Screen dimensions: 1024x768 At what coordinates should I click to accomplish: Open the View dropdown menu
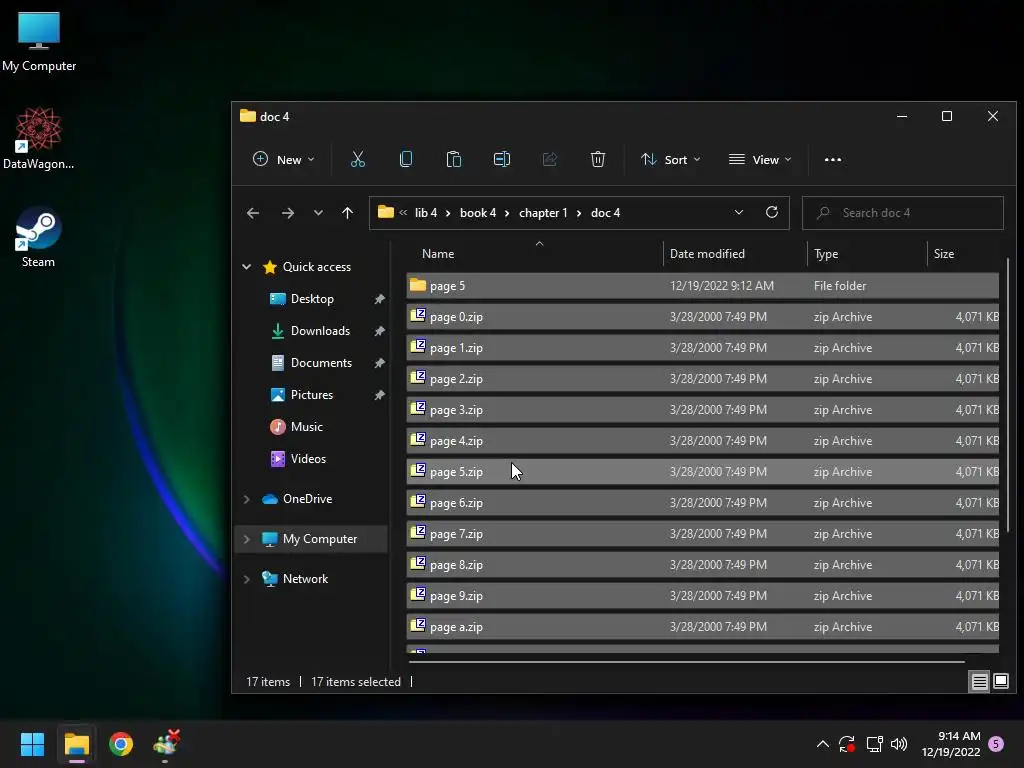tap(760, 159)
